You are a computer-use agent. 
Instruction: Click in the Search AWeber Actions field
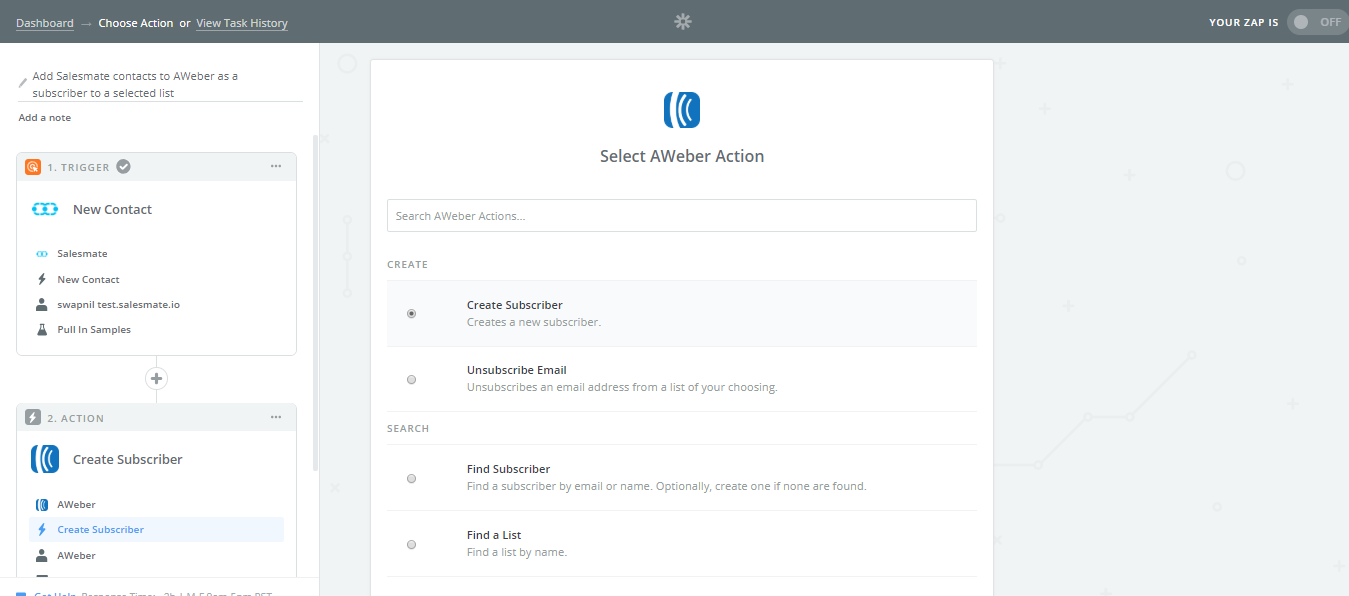click(x=682, y=216)
